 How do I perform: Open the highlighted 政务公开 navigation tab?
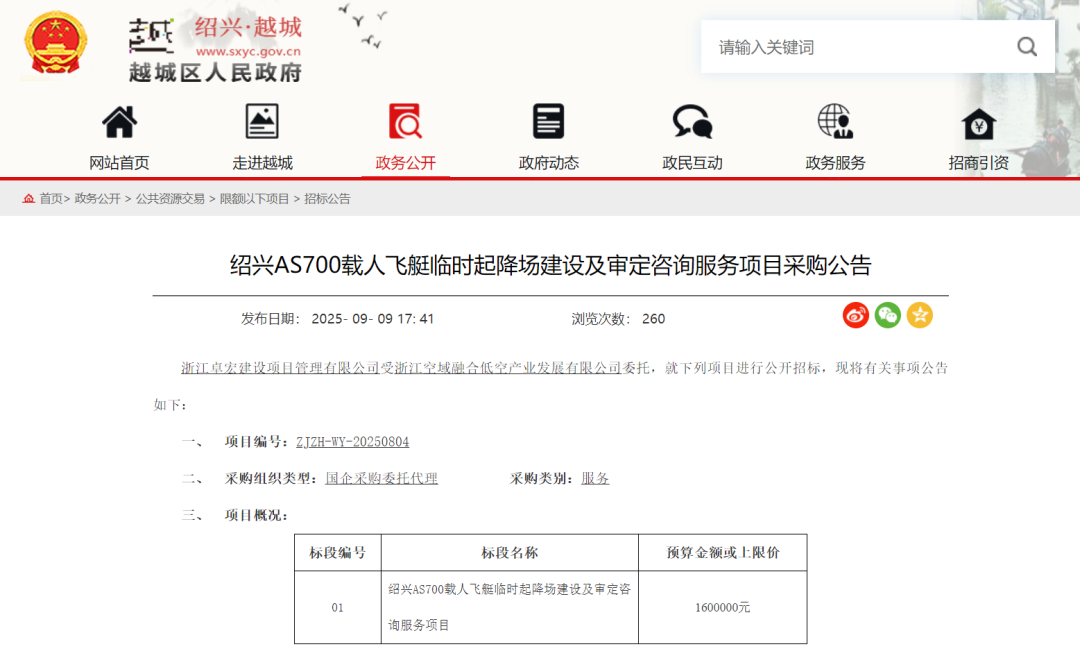[404, 162]
